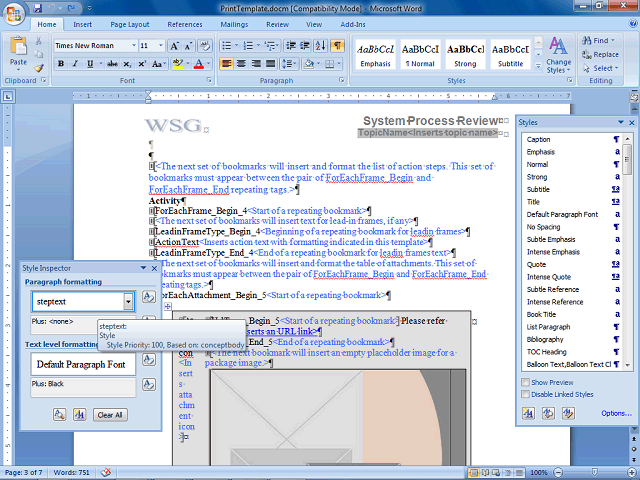This screenshot has width=640, height=480.
Task: Open the font name dropdown
Action: 133,45
